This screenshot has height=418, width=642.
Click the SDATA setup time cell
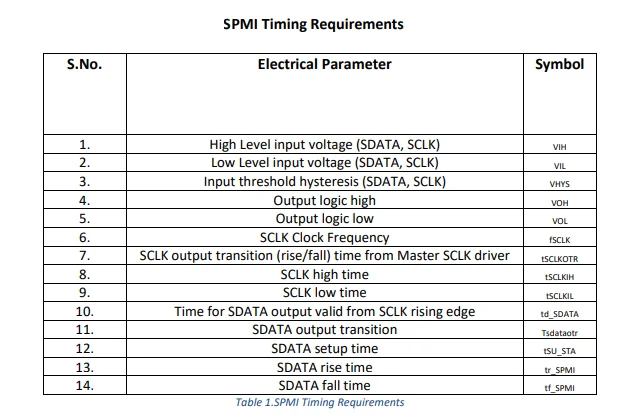(x=325, y=348)
